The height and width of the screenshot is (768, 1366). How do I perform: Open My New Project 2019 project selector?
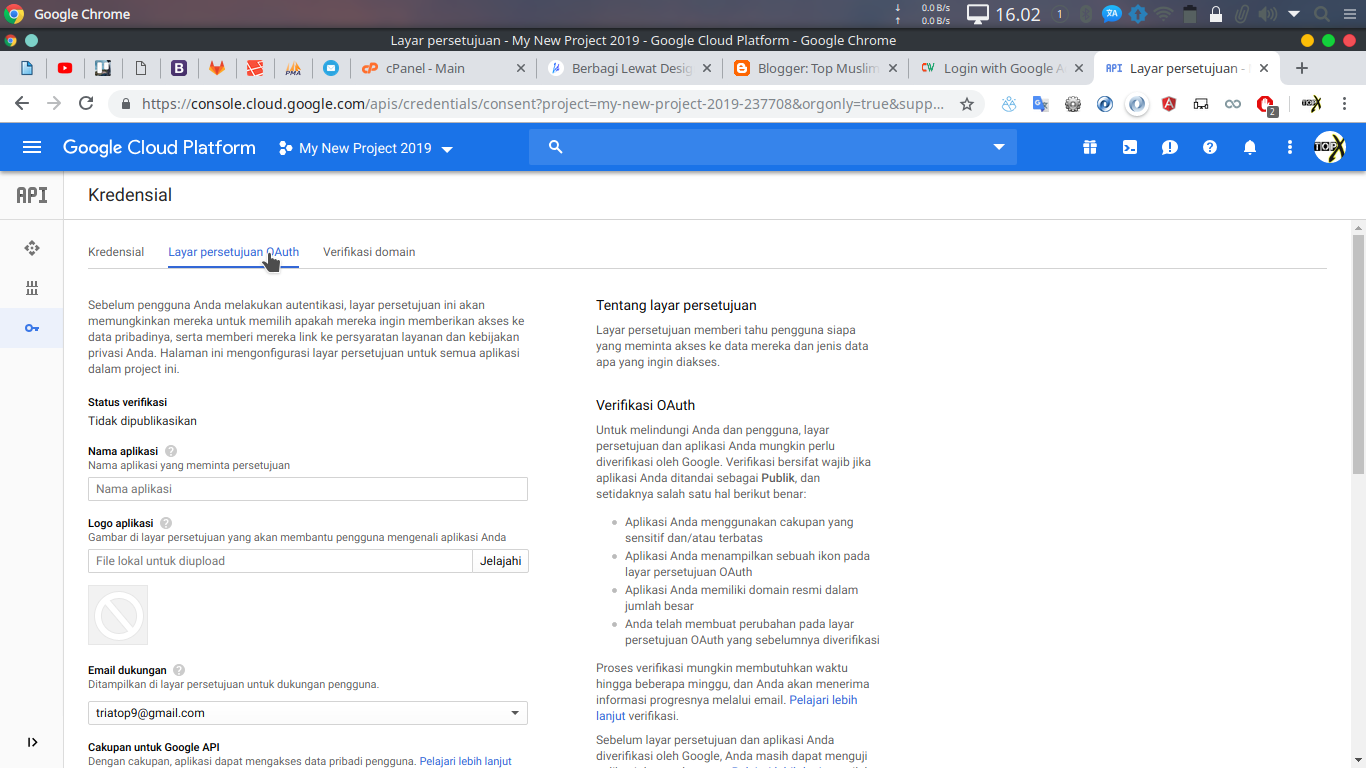366,148
